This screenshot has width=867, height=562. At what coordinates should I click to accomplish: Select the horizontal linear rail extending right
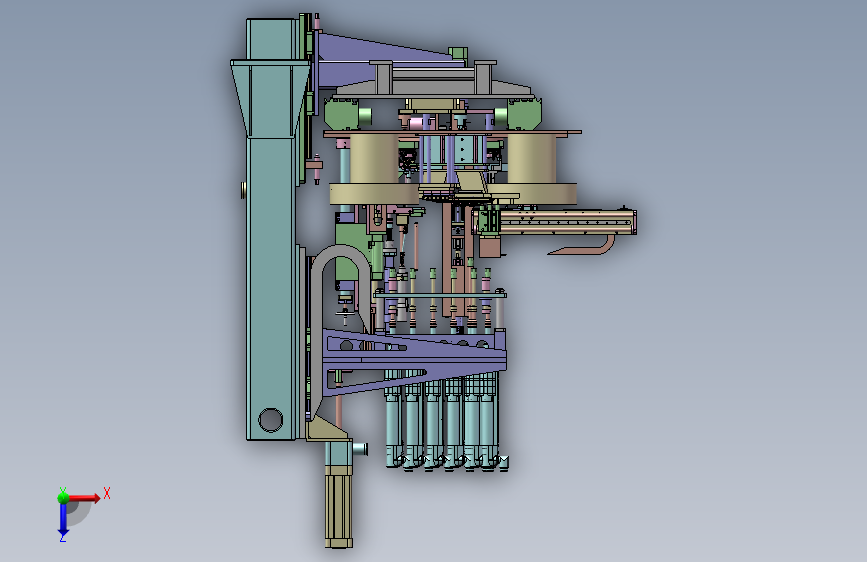pyautogui.click(x=567, y=222)
